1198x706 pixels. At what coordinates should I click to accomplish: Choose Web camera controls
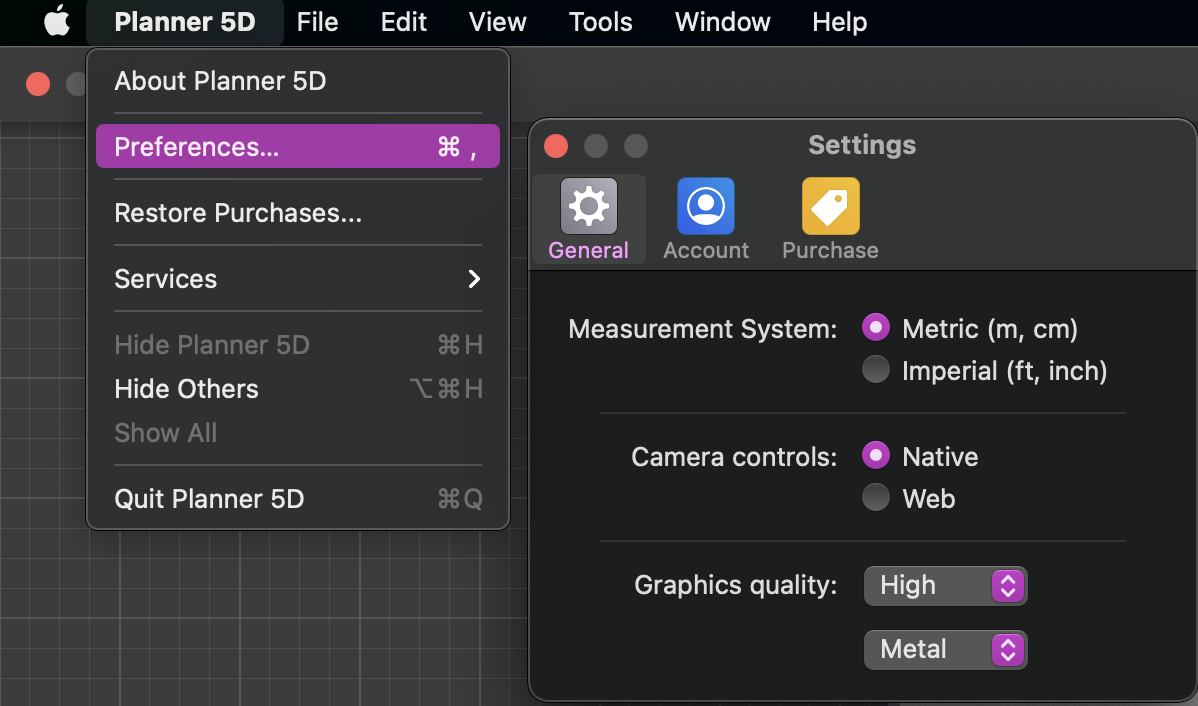click(x=876, y=497)
